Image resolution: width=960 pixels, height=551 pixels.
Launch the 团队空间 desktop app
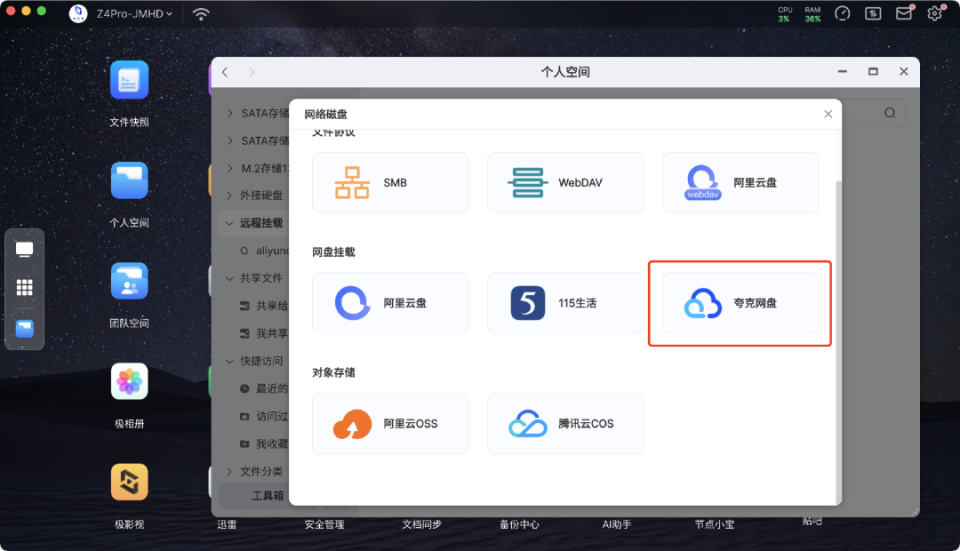(x=129, y=281)
